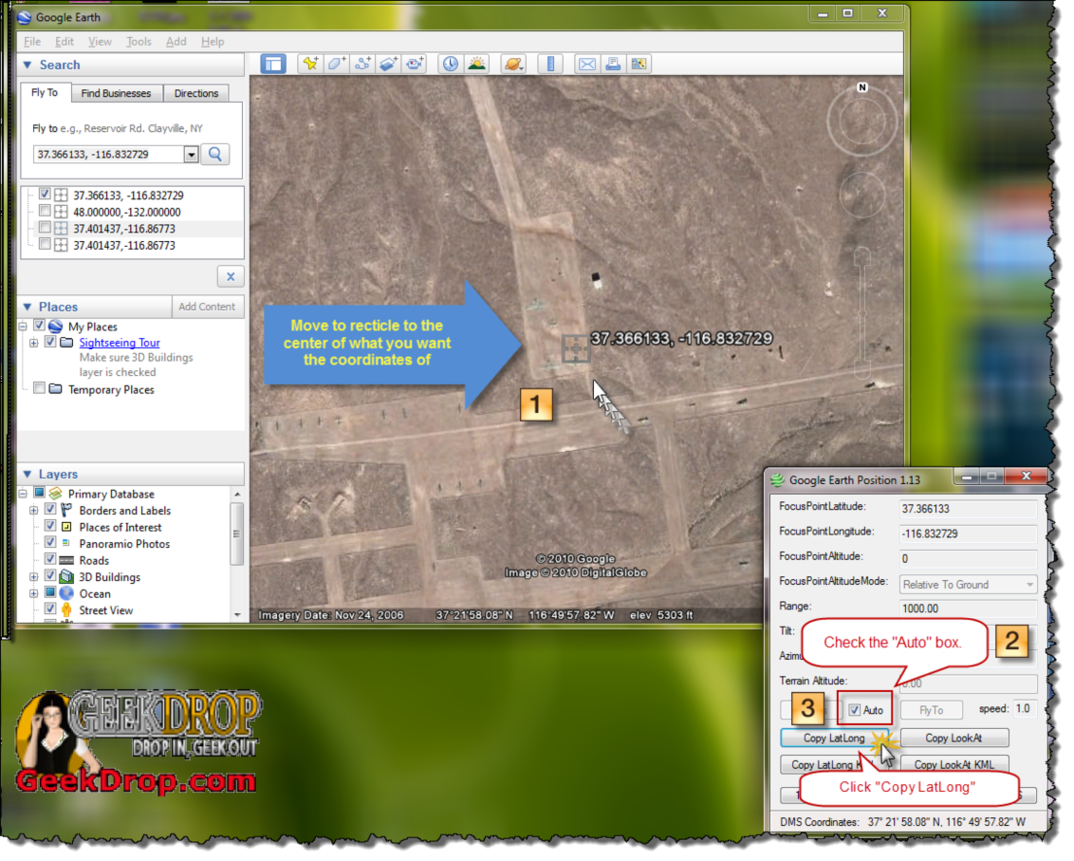Clear search results with the X button
The height and width of the screenshot is (861, 1074).
pyautogui.click(x=231, y=277)
